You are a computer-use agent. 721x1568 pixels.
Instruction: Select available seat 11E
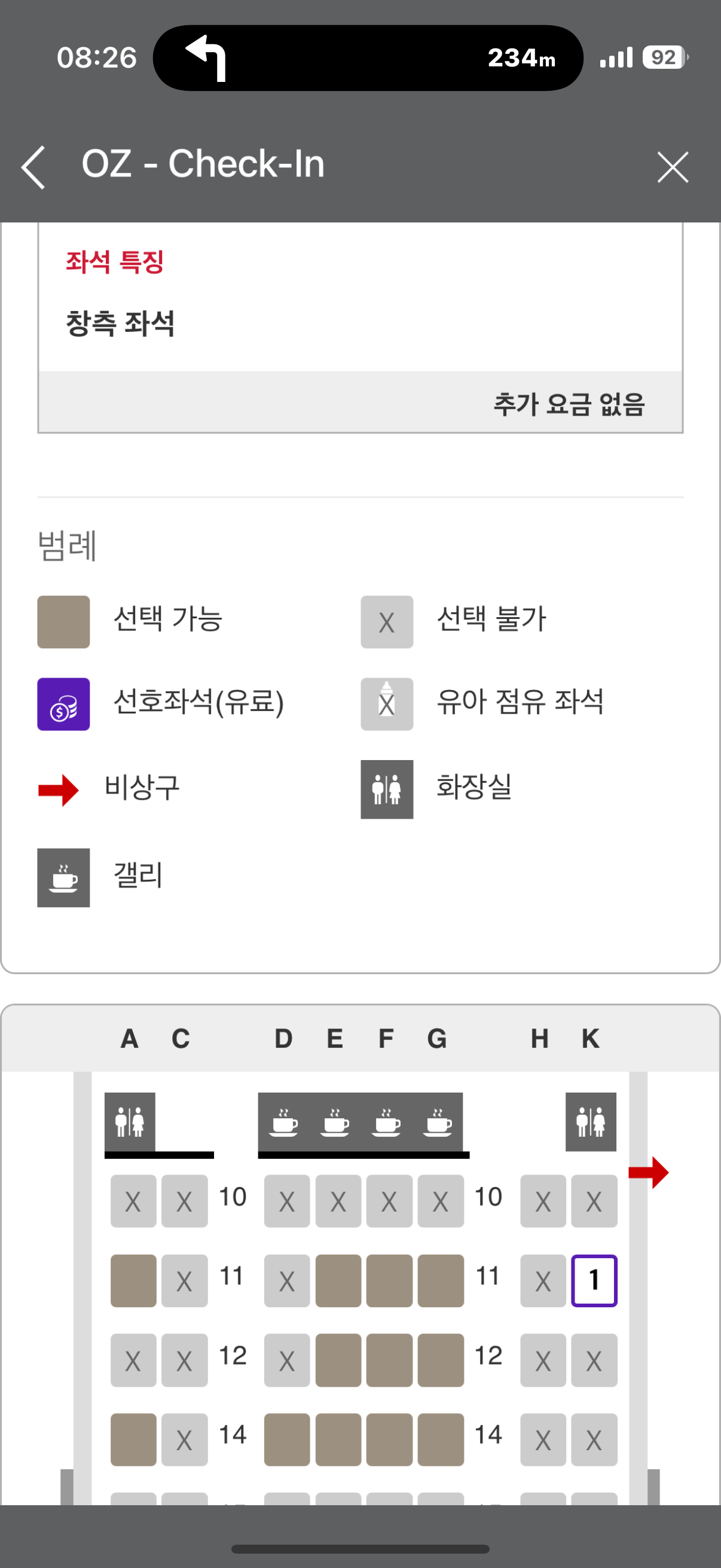(338, 1280)
